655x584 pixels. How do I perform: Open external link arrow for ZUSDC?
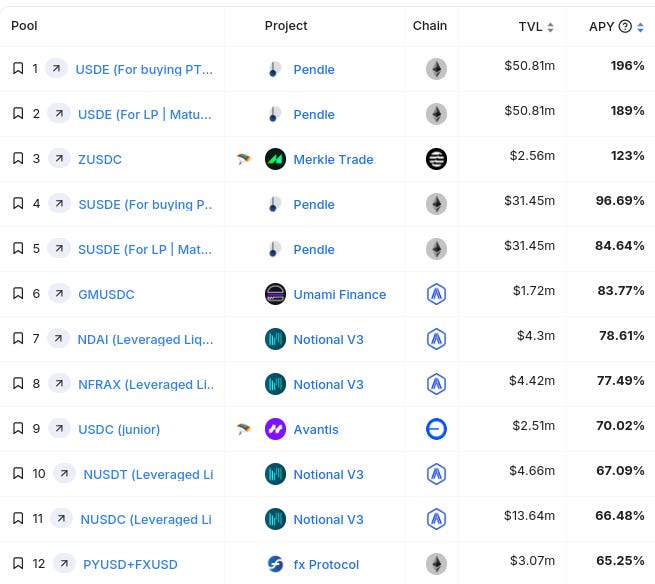coord(59,158)
